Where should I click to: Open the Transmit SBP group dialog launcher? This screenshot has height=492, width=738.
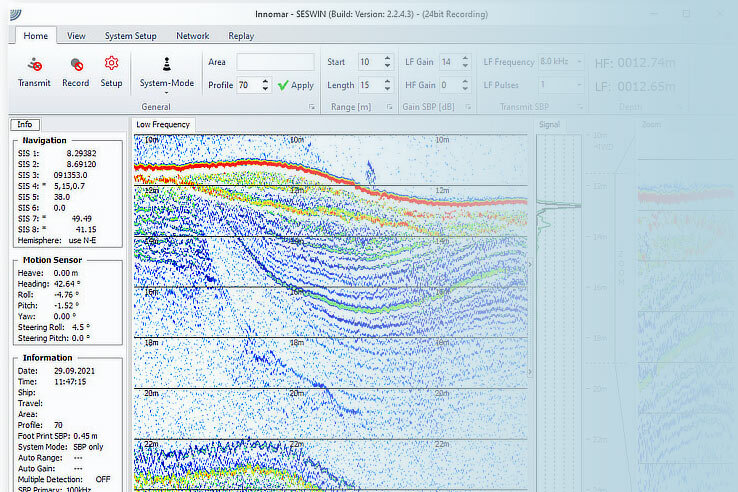pos(580,107)
